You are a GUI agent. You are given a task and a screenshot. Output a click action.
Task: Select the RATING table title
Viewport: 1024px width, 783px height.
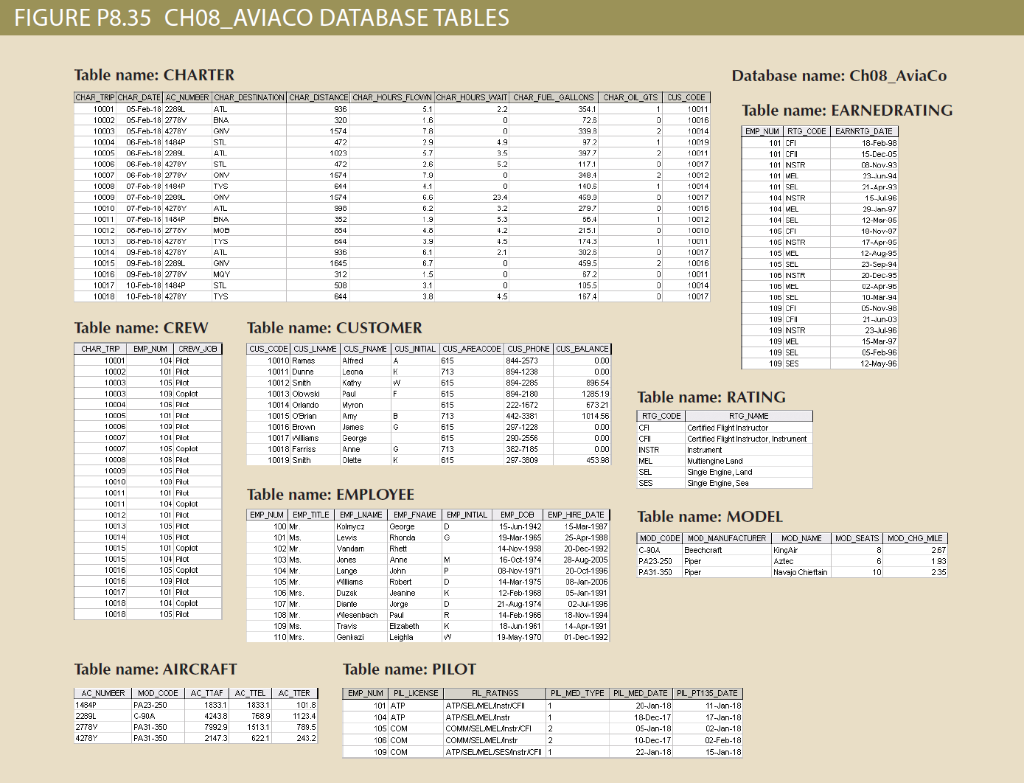tap(712, 397)
